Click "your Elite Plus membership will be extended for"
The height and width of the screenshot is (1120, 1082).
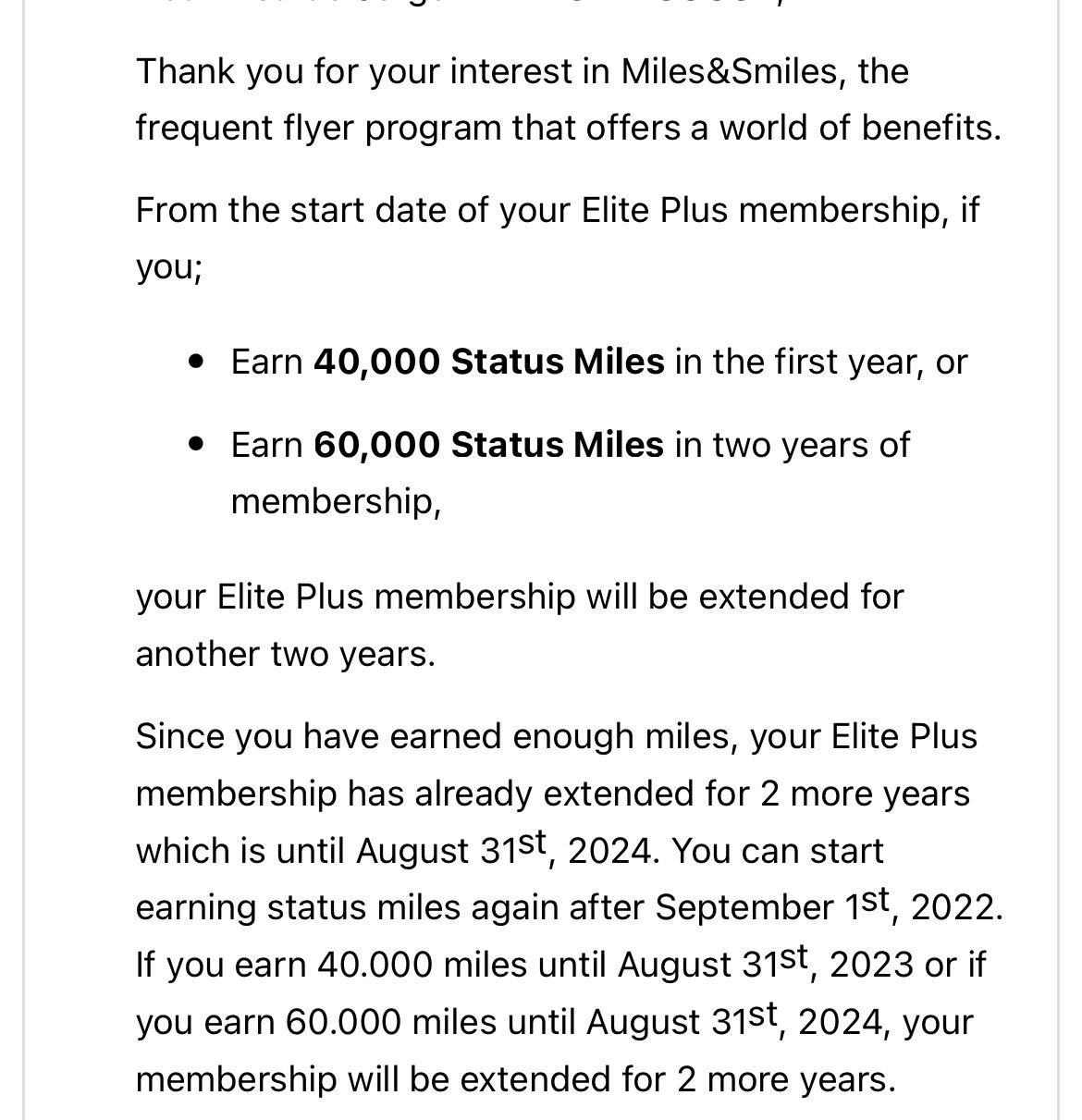click(x=520, y=597)
